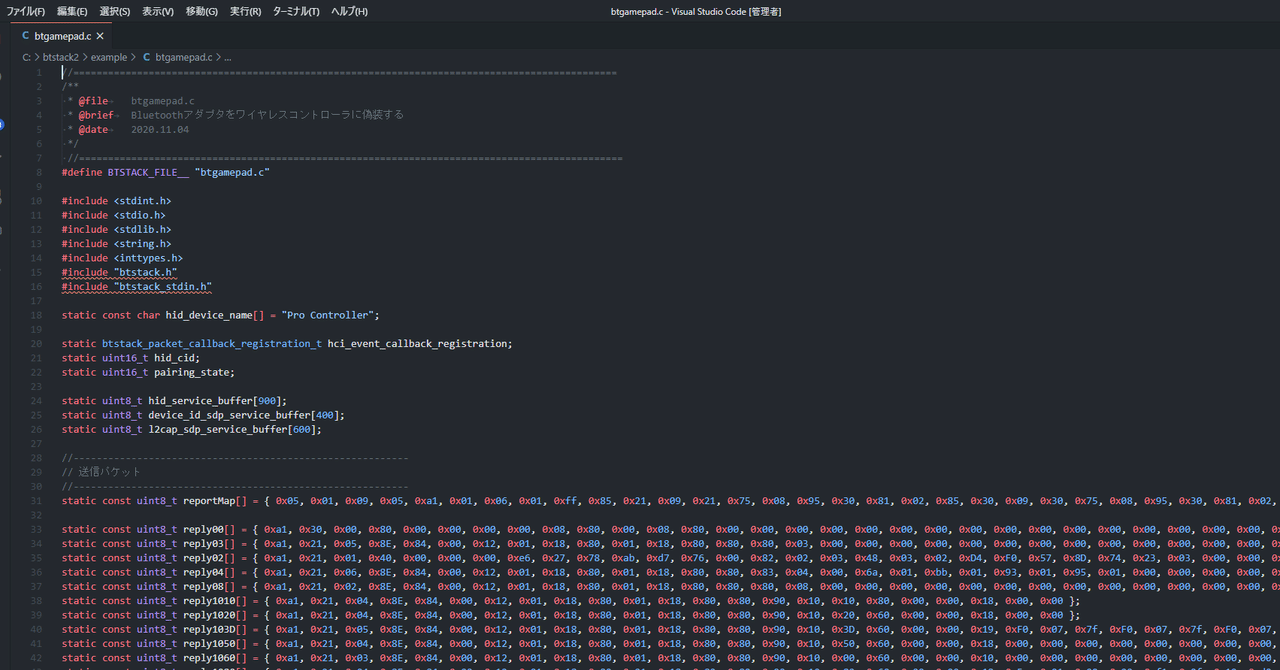The width and height of the screenshot is (1280, 670).
Task: Click the hci_event_callback_registration variable
Action: pyautogui.click(x=418, y=344)
